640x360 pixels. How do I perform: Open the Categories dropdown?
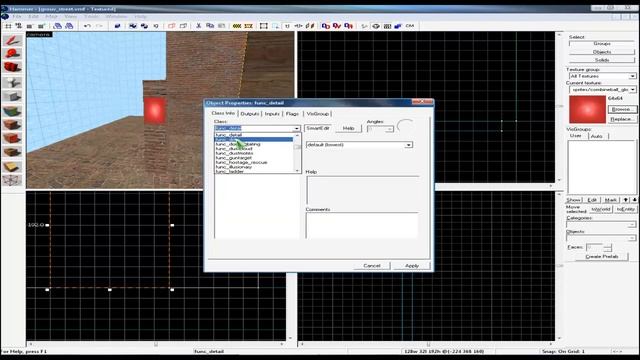601,224
